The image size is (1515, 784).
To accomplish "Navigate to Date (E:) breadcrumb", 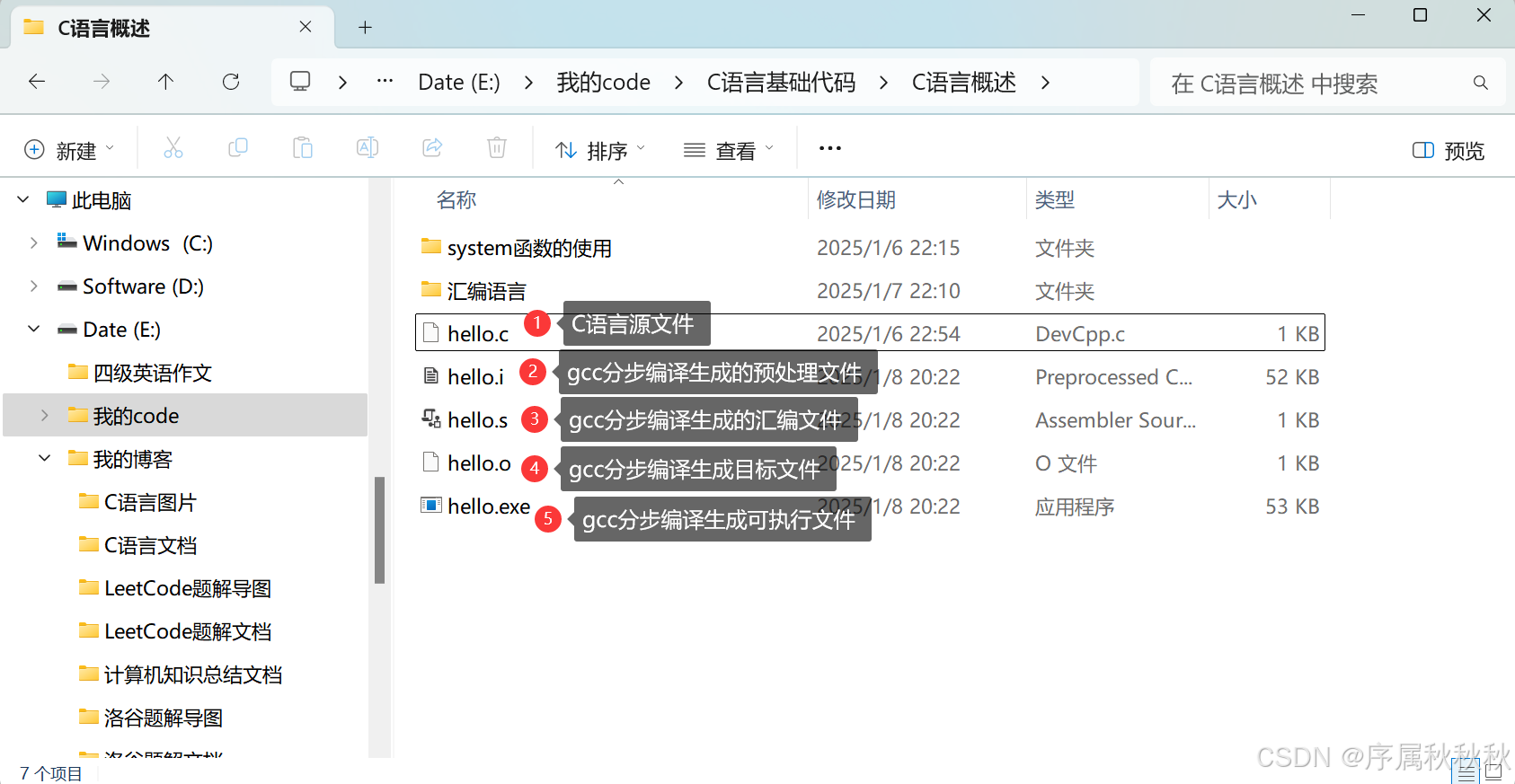I will (459, 83).
